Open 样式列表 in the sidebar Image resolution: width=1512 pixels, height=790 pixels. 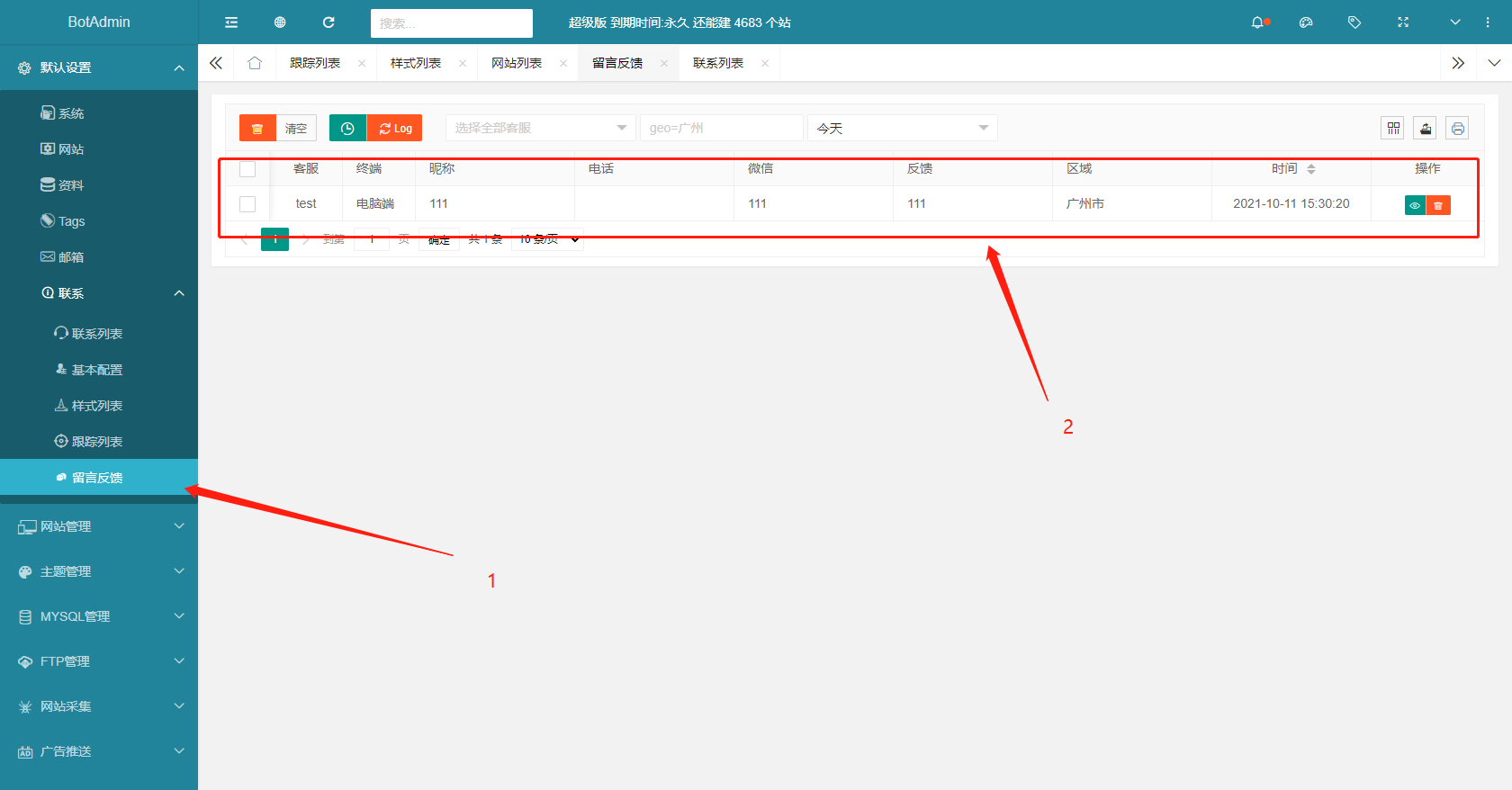coord(99,406)
